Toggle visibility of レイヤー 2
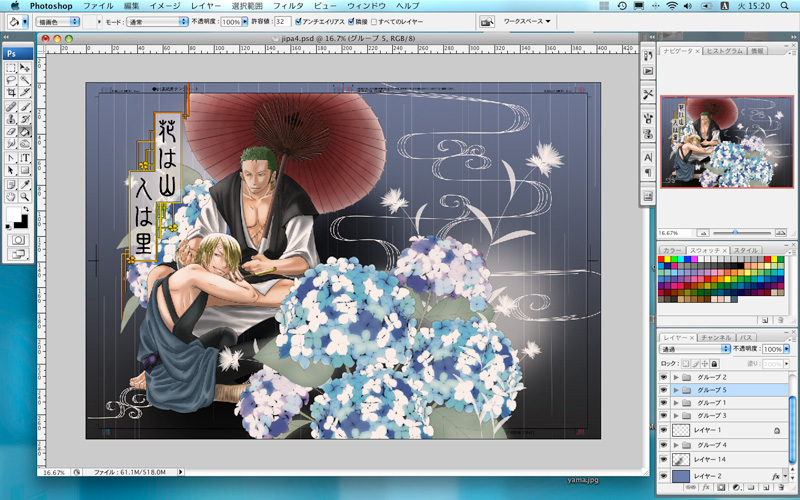800x500 pixels. [x=663, y=476]
